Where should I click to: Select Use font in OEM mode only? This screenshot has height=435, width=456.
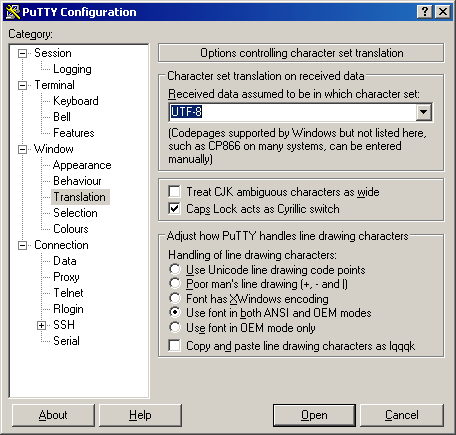point(175,327)
